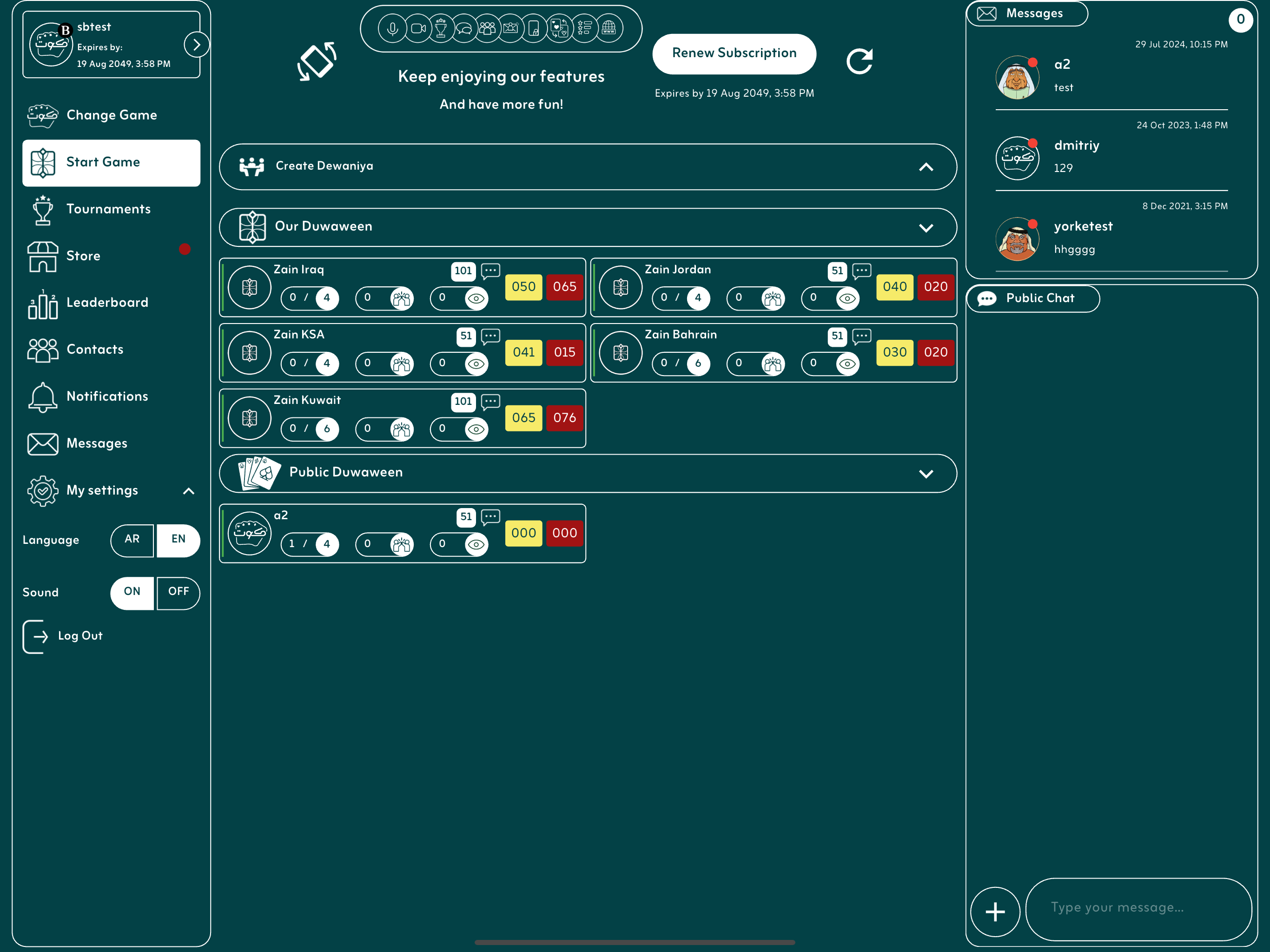Collapse My settings in sidebar
This screenshot has width=1270, height=952.
(x=188, y=491)
